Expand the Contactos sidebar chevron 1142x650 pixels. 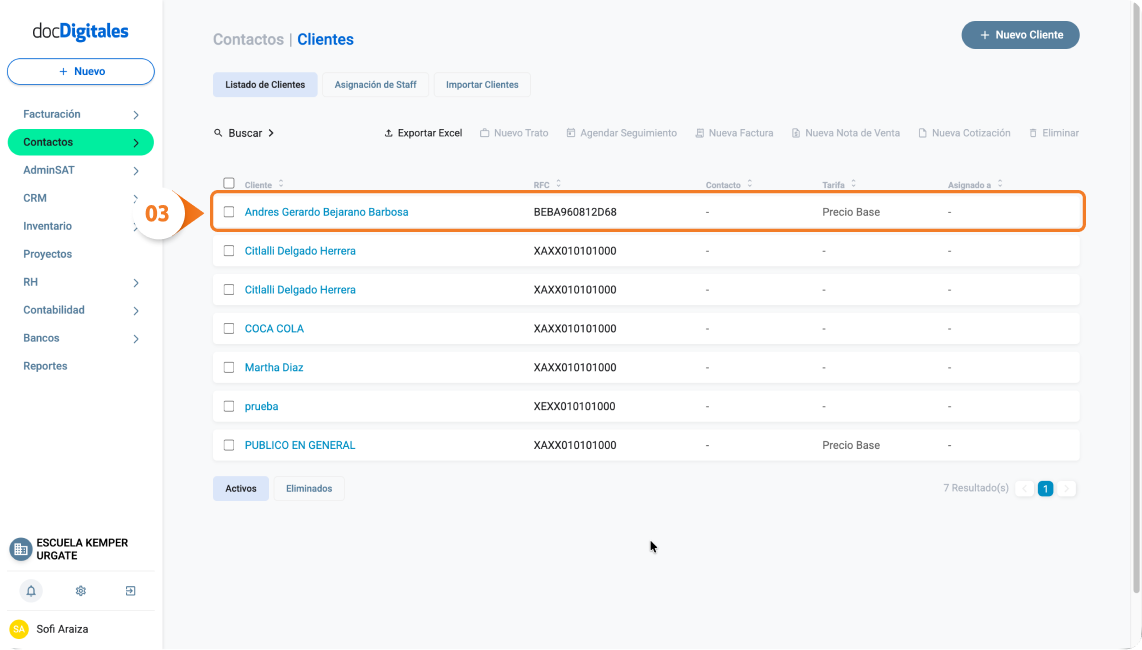click(x=136, y=143)
